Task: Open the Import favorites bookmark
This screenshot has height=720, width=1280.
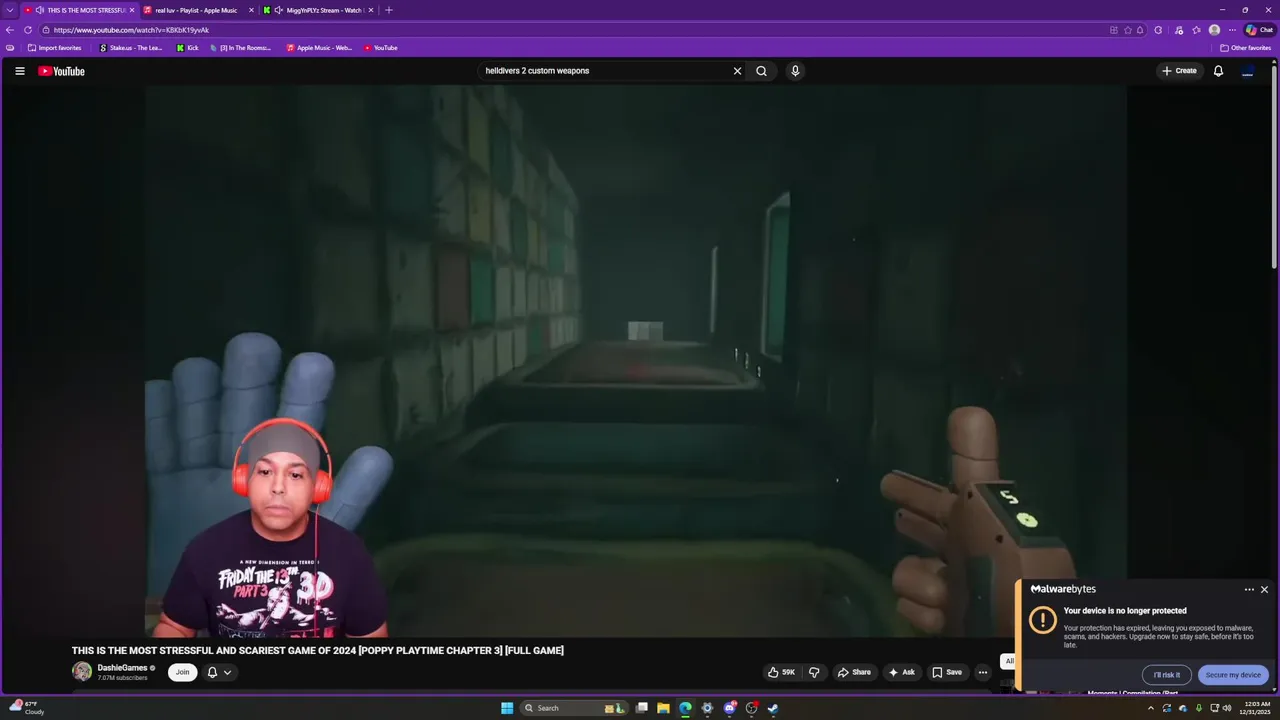Action: tap(55, 48)
